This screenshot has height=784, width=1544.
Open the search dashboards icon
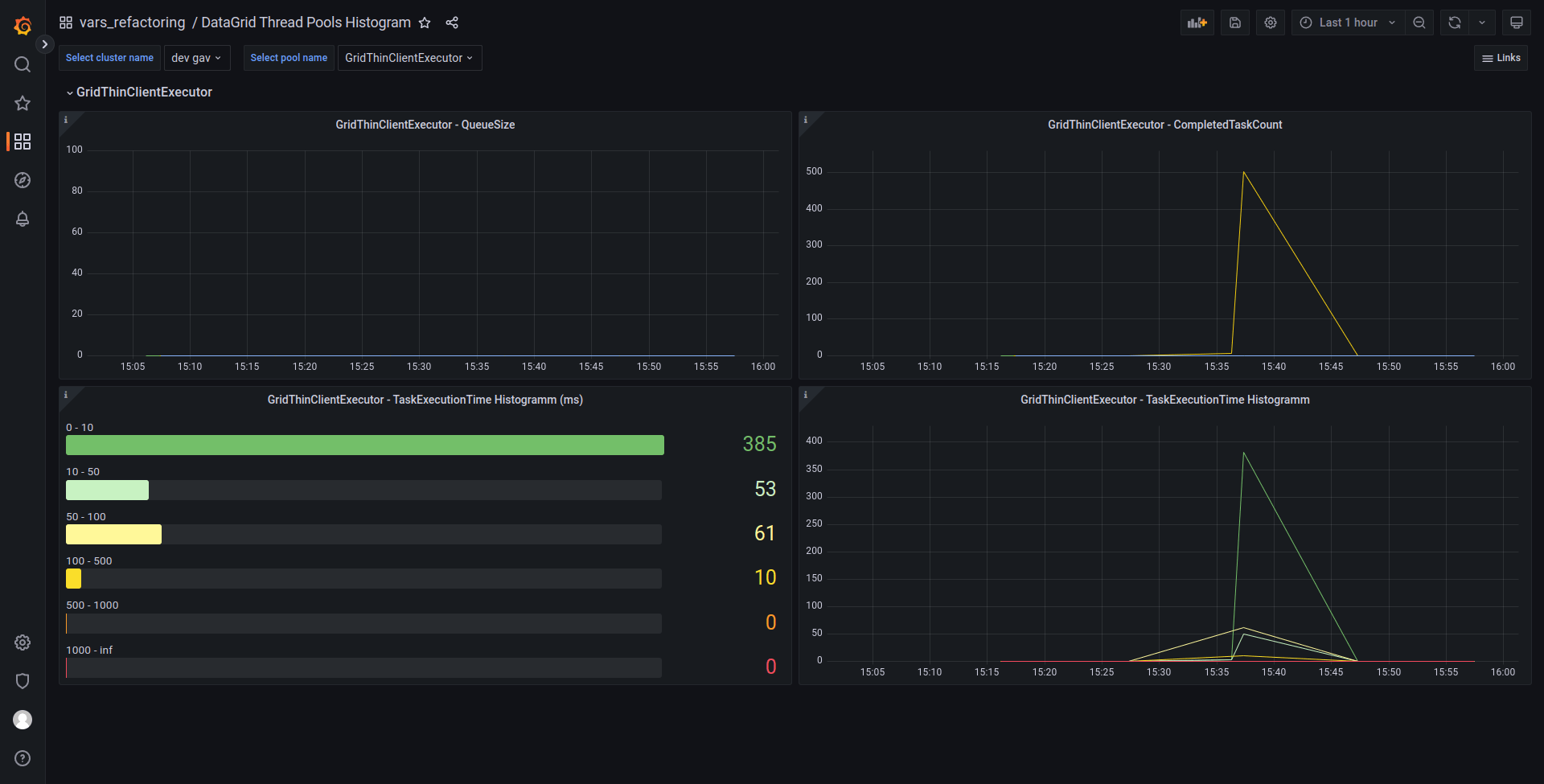pyautogui.click(x=23, y=64)
